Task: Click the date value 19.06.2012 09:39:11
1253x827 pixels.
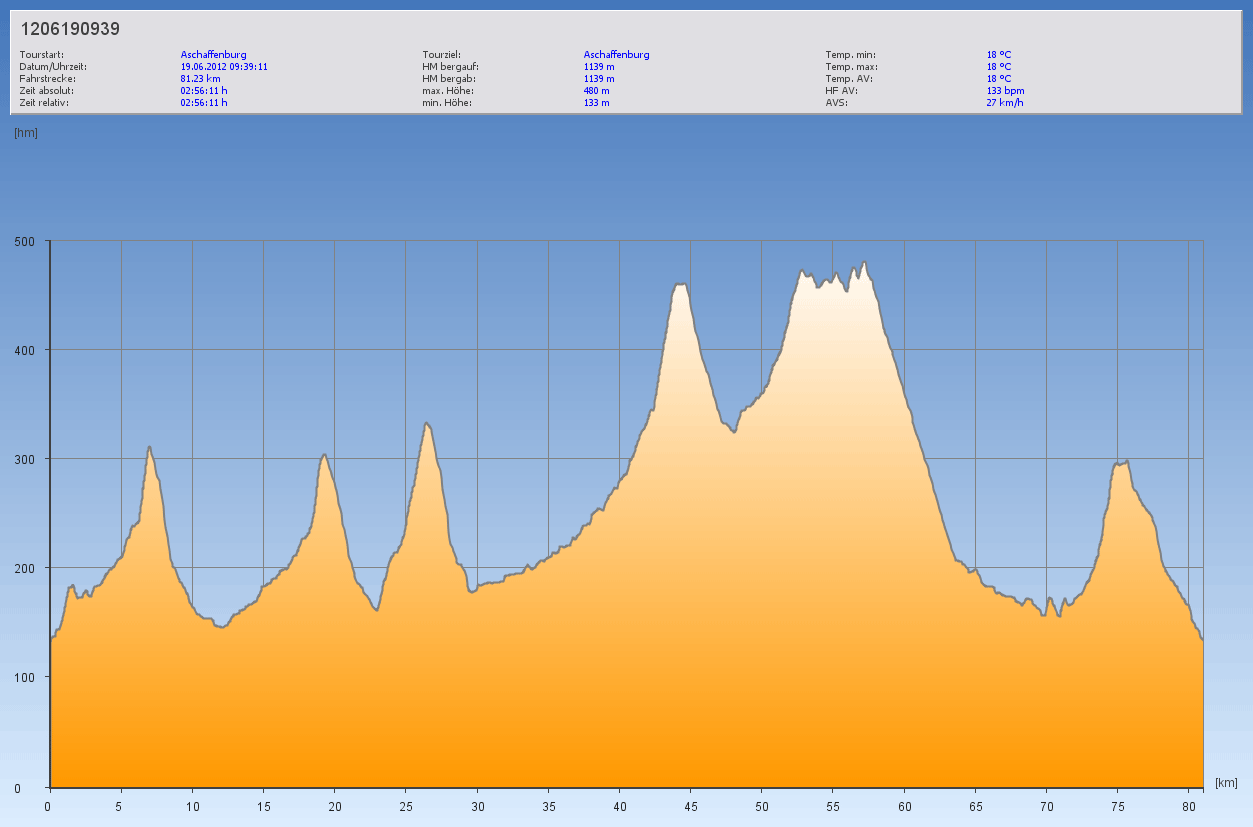Action: click(224, 67)
